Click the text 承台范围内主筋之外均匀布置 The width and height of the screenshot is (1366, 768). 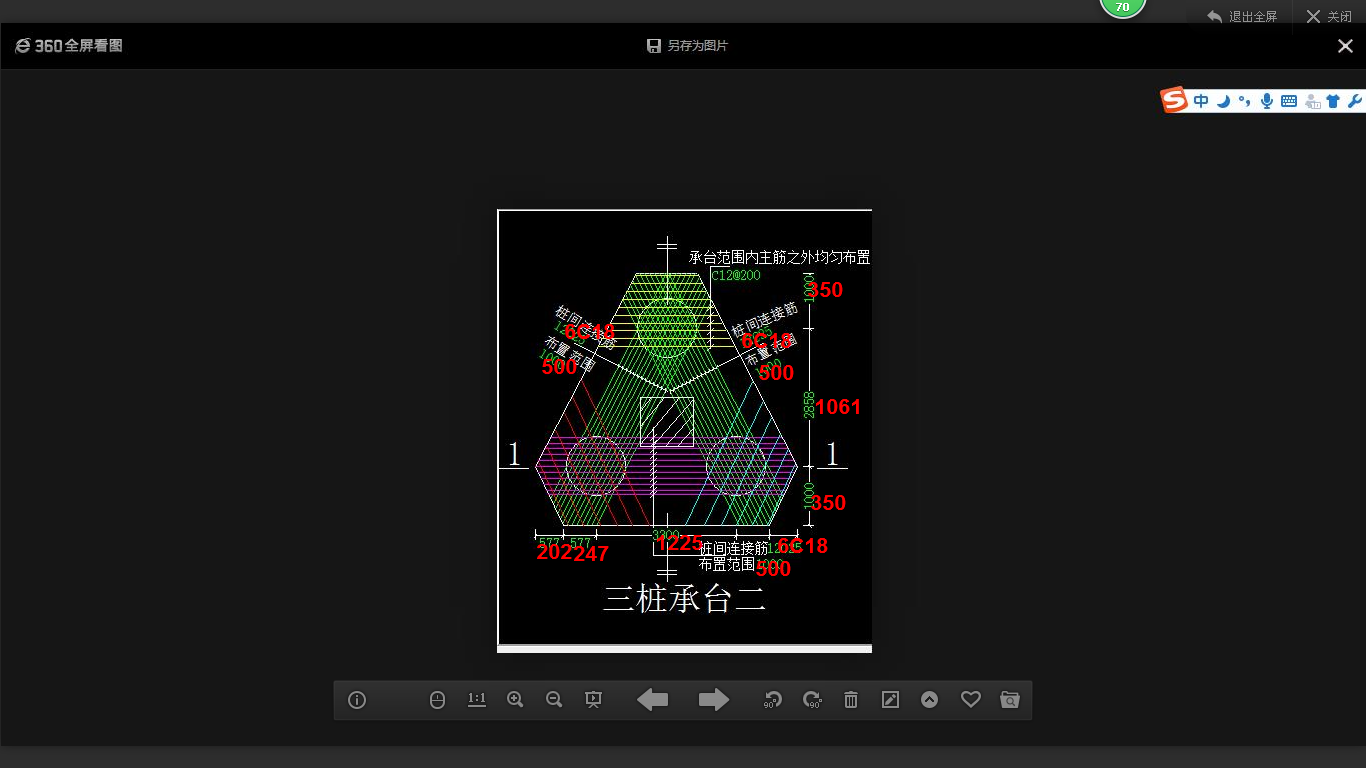(780, 257)
